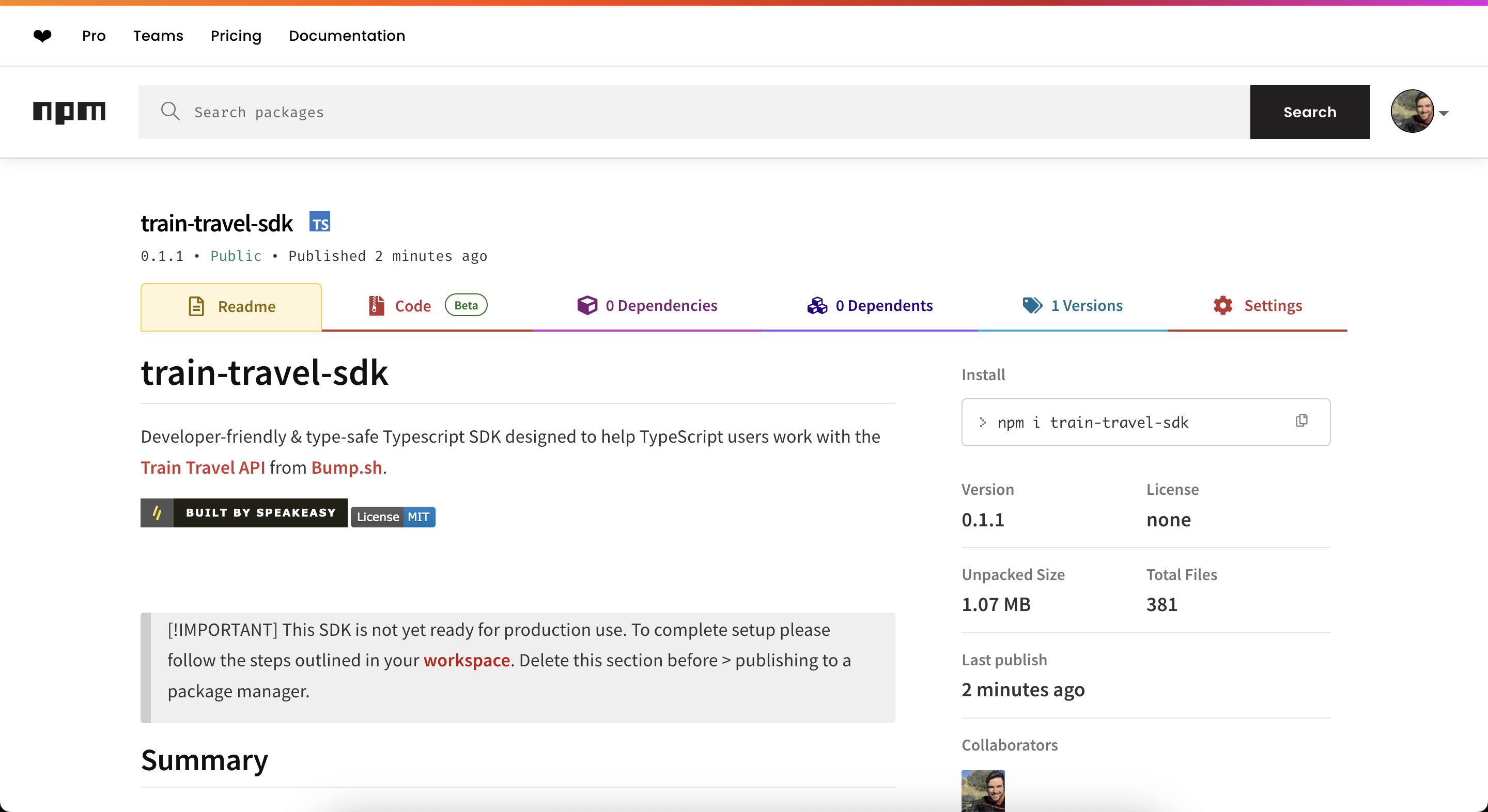Viewport: 1488px width, 812px height.
Task: Open the Pricing menu item
Action: tap(236, 36)
